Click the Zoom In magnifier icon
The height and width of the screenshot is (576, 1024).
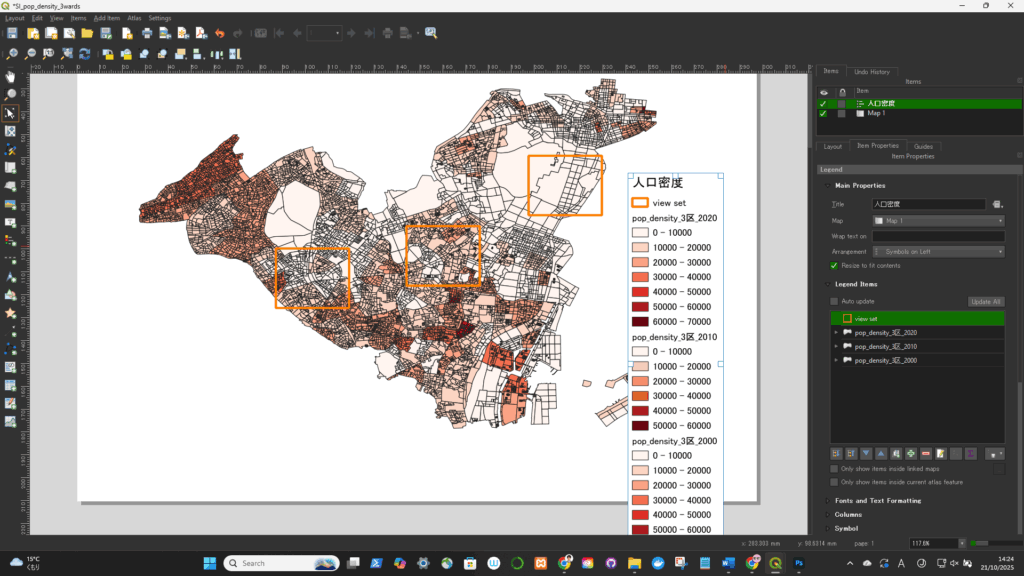[12, 54]
